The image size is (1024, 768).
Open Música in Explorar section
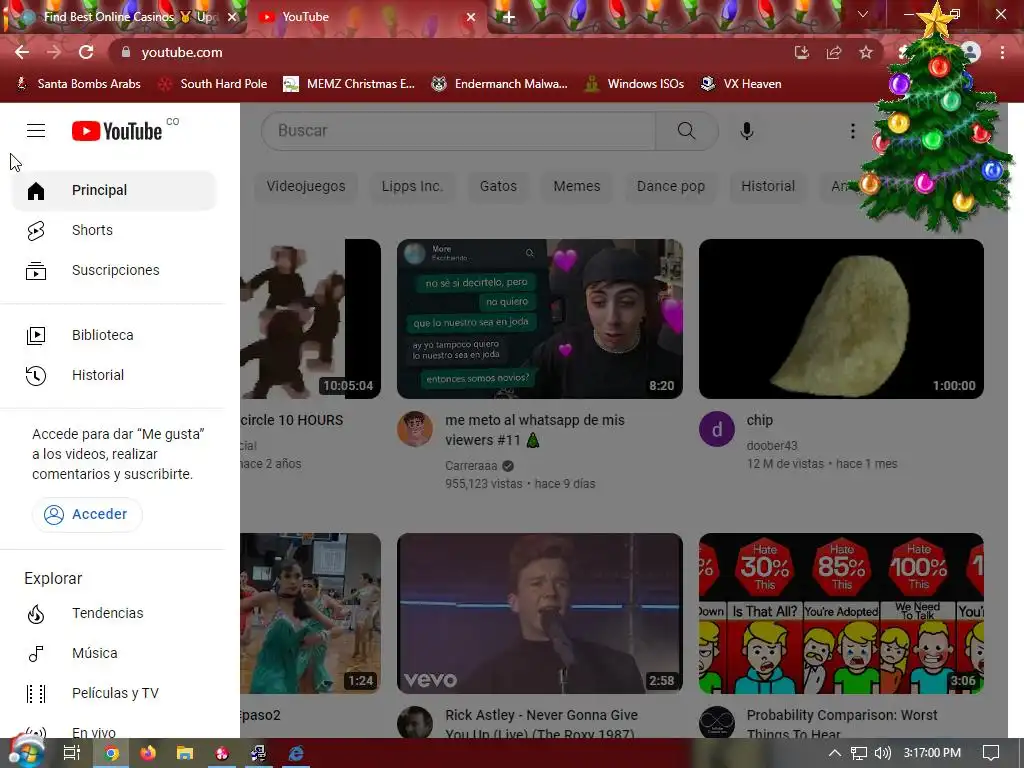click(x=114, y=653)
